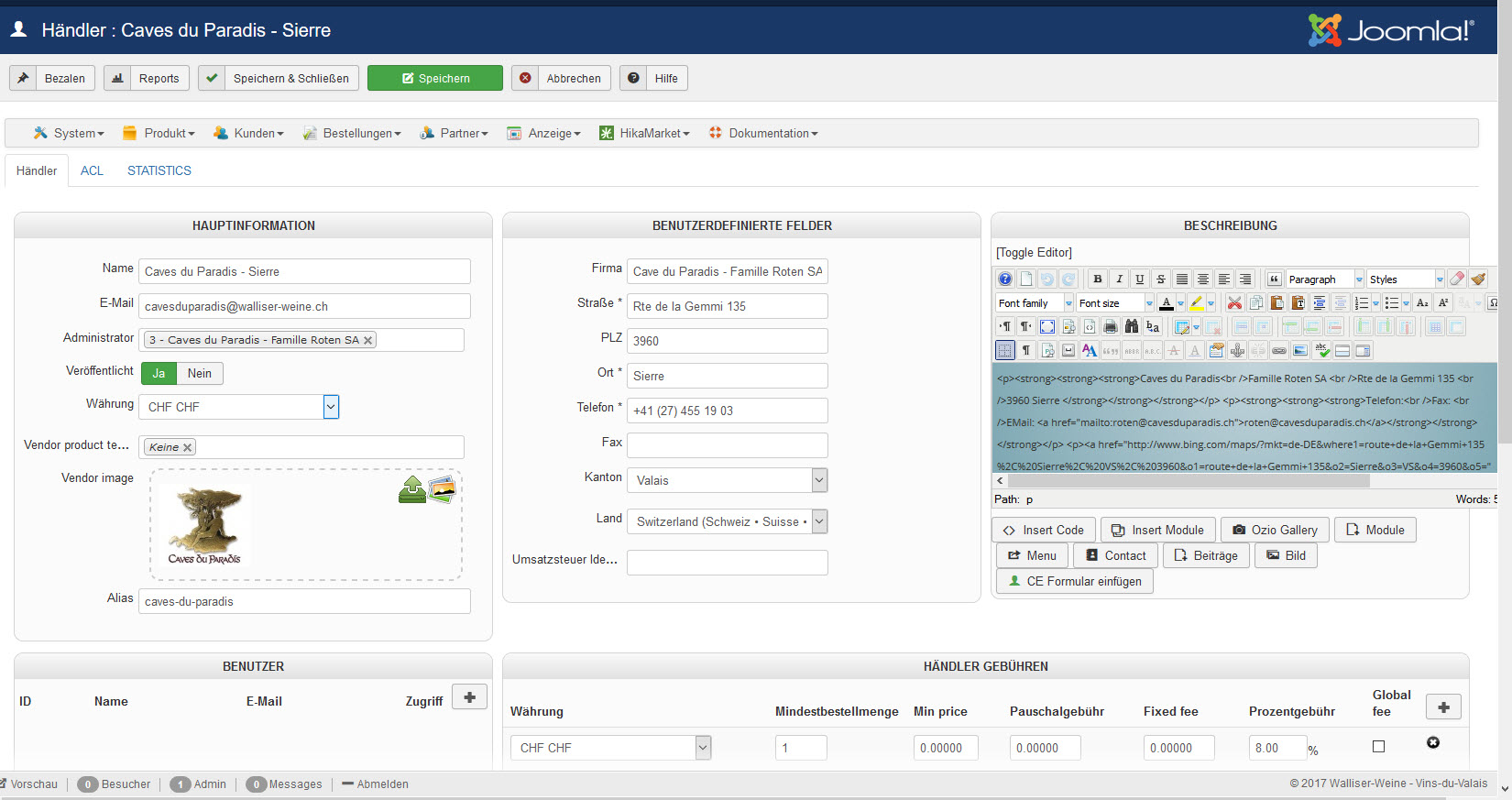This screenshot has width=1512, height=800.
Task: Click the insert image icon in editor toolbar
Action: pos(1300,350)
